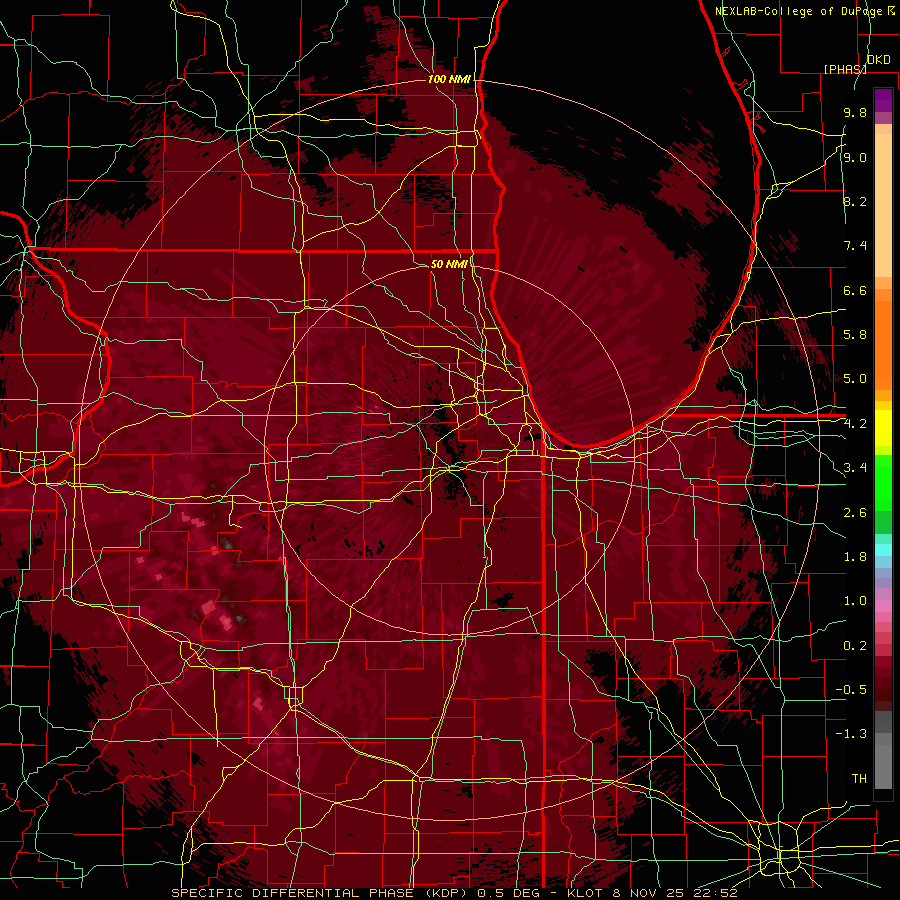Click the 6.6 scale value

(x=855, y=290)
